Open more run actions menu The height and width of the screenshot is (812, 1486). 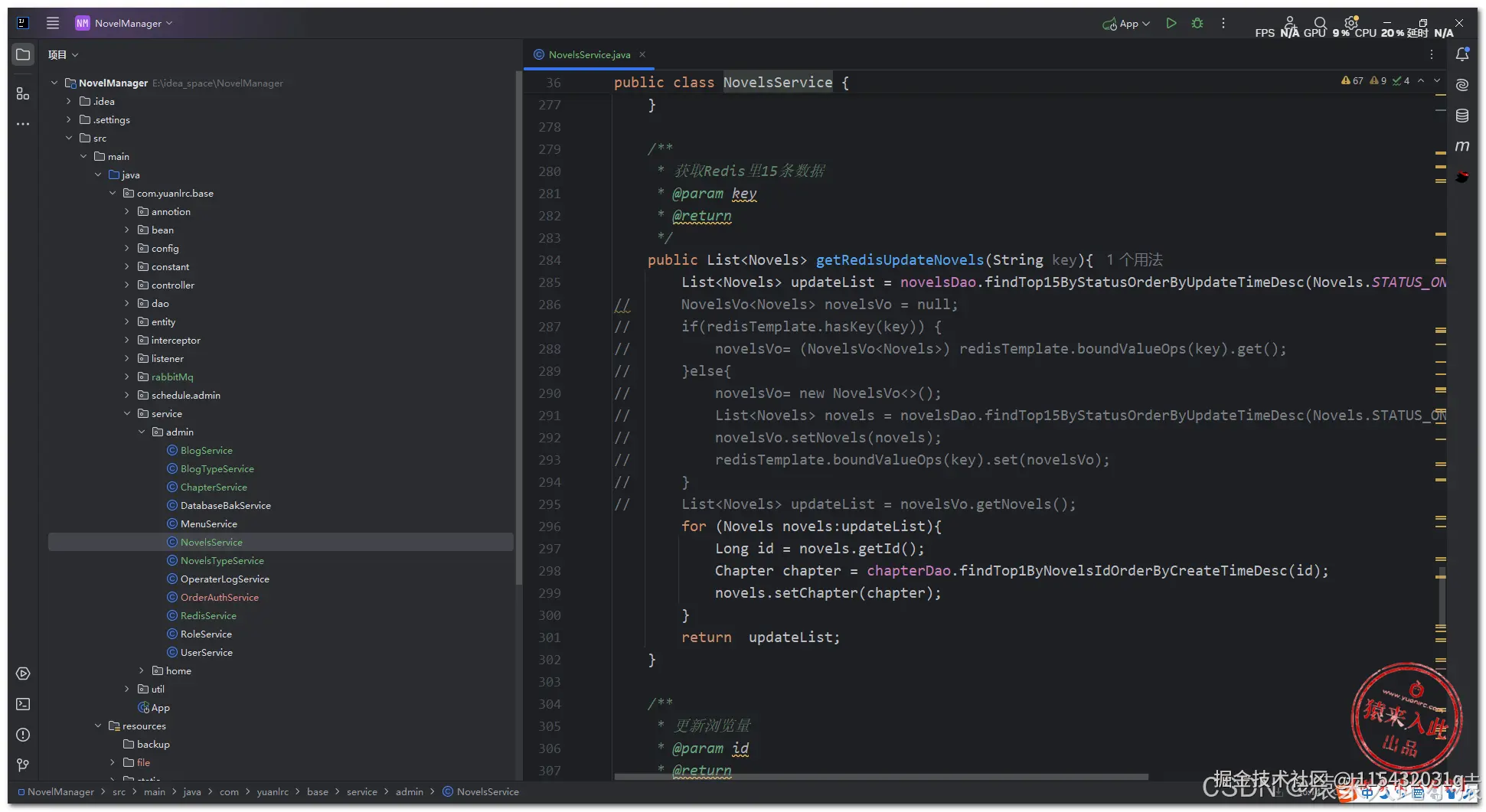pyautogui.click(x=1223, y=23)
